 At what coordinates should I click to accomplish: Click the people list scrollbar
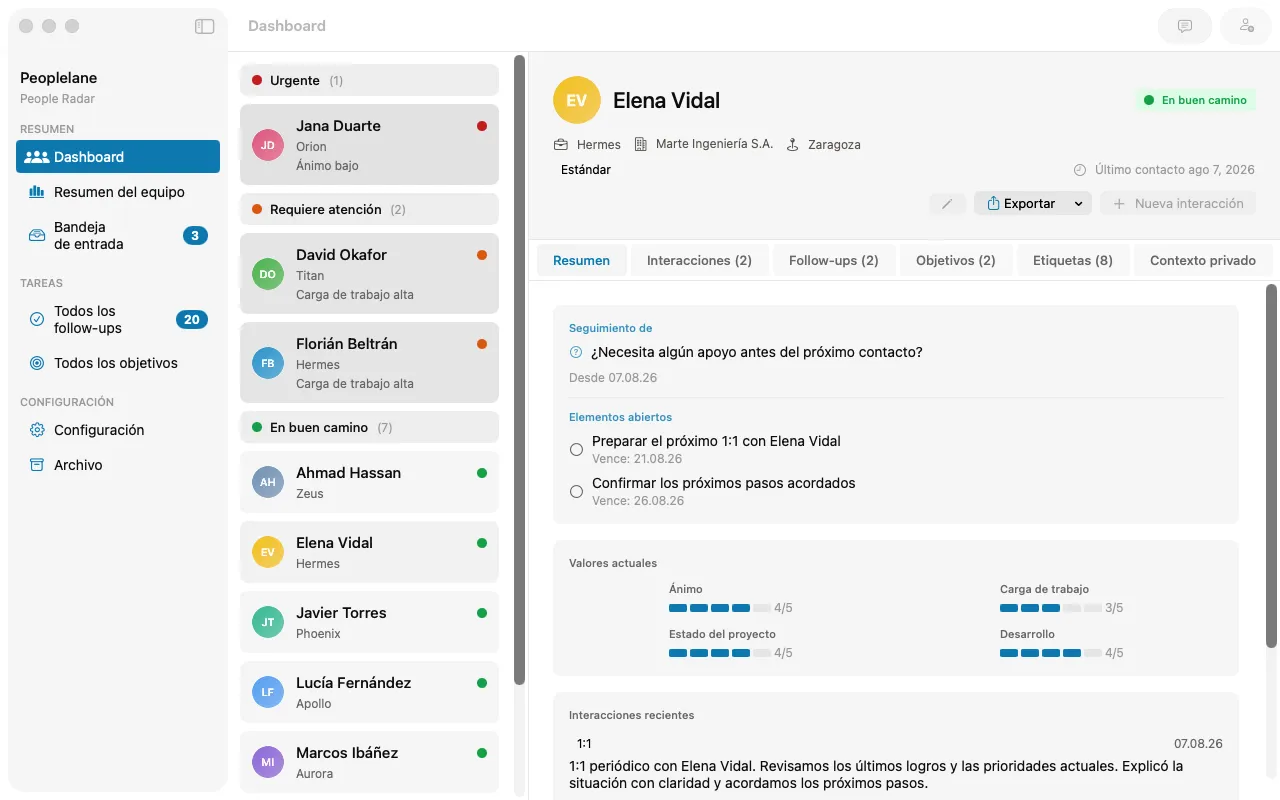tap(519, 370)
